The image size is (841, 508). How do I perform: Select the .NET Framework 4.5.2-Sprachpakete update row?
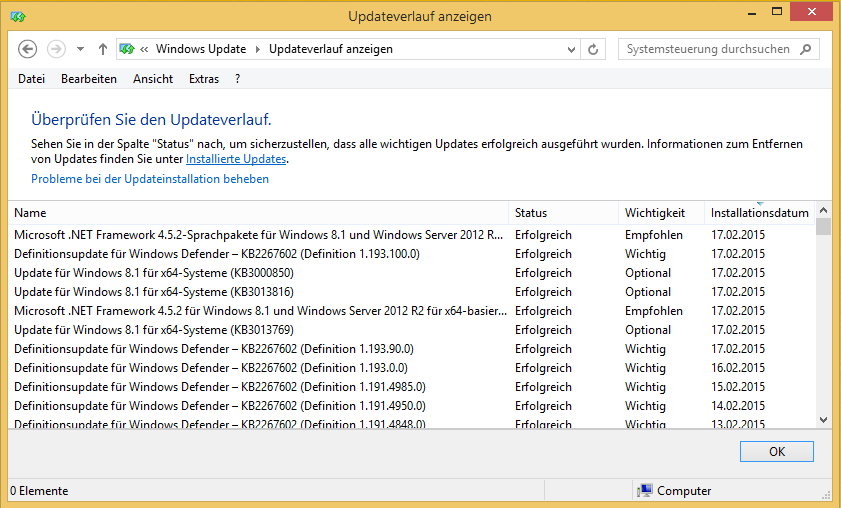click(x=412, y=235)
